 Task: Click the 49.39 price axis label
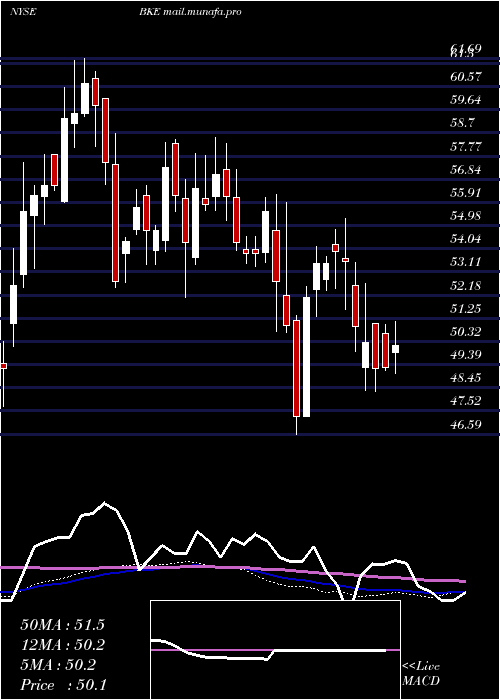pyautogui.click(x=466, y=355)
